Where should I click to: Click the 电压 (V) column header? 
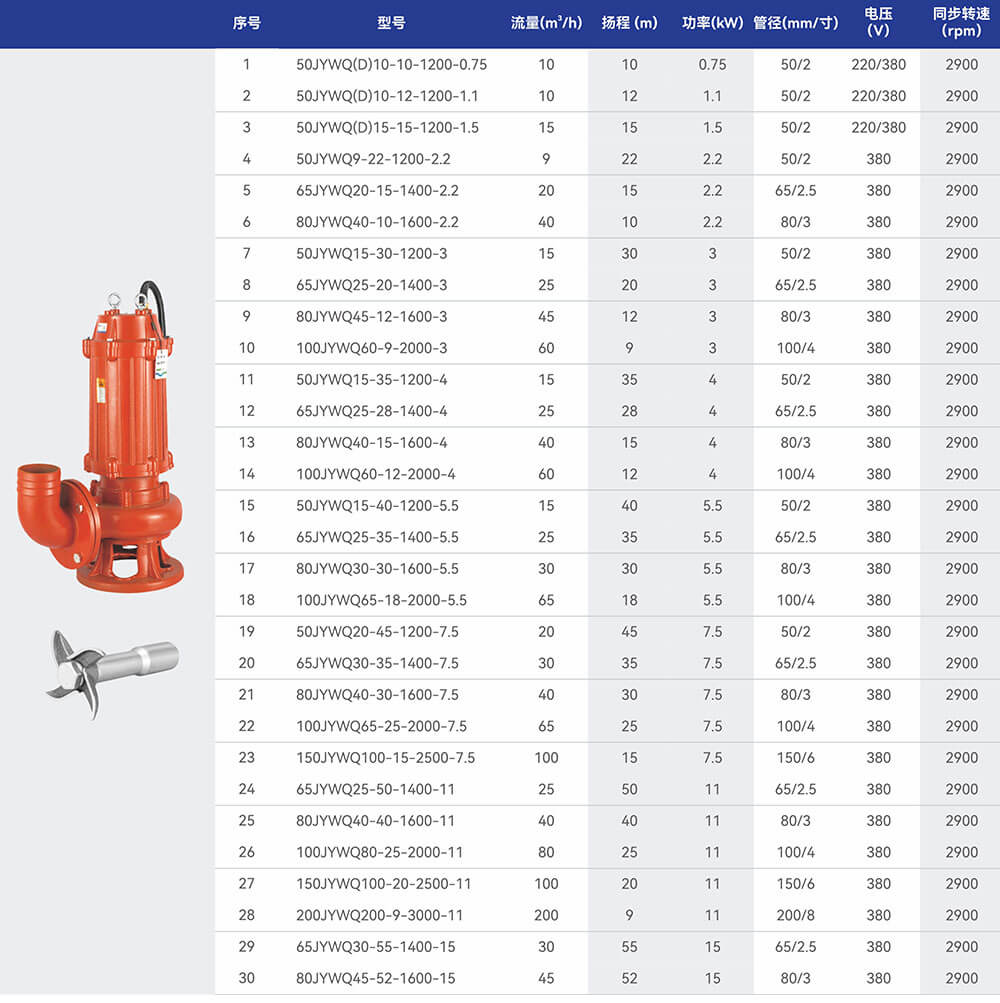(x=878, y=22)
